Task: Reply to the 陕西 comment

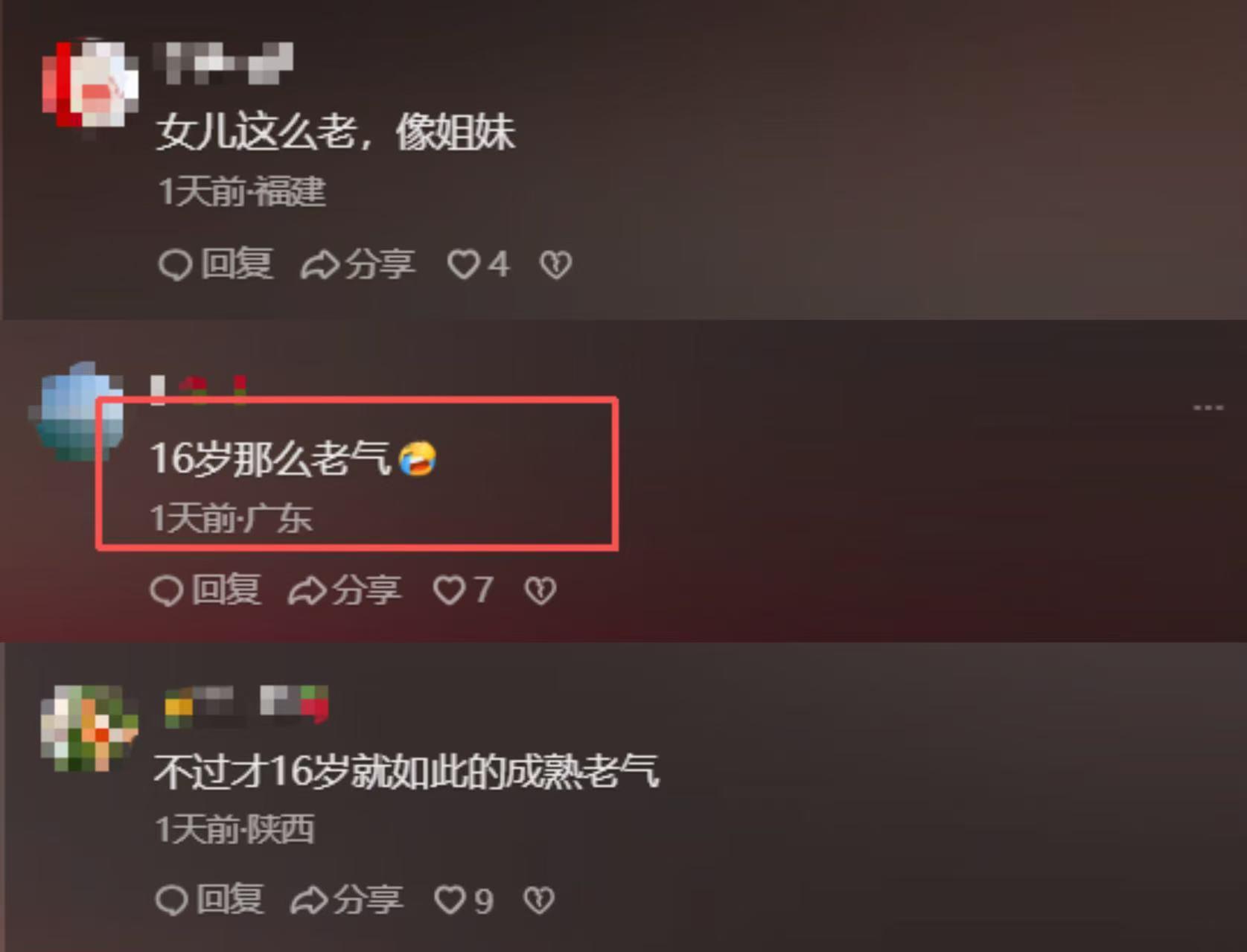Action: 209,899
